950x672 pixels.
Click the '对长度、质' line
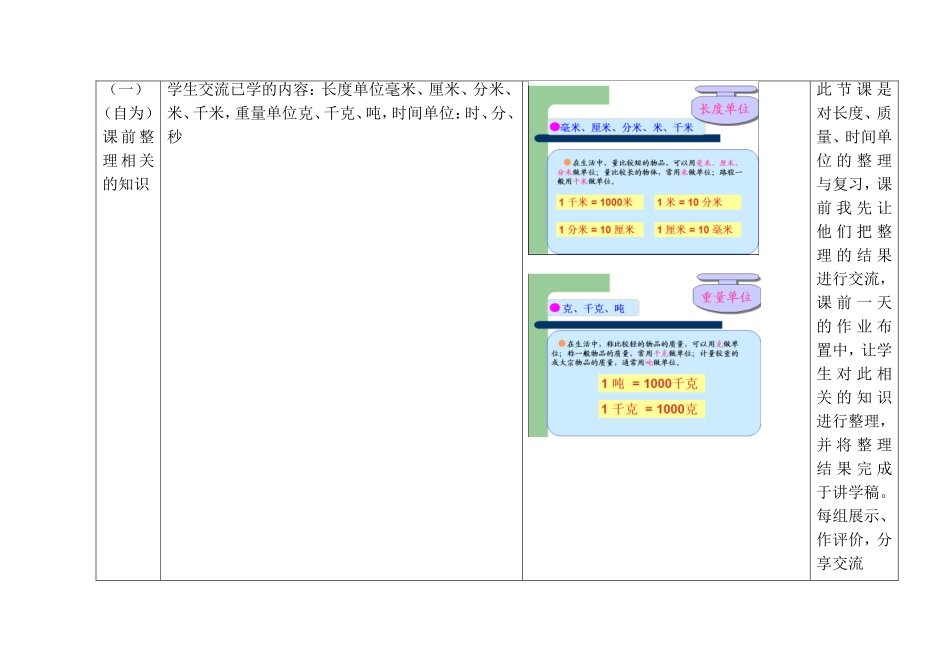click(854, 113)
